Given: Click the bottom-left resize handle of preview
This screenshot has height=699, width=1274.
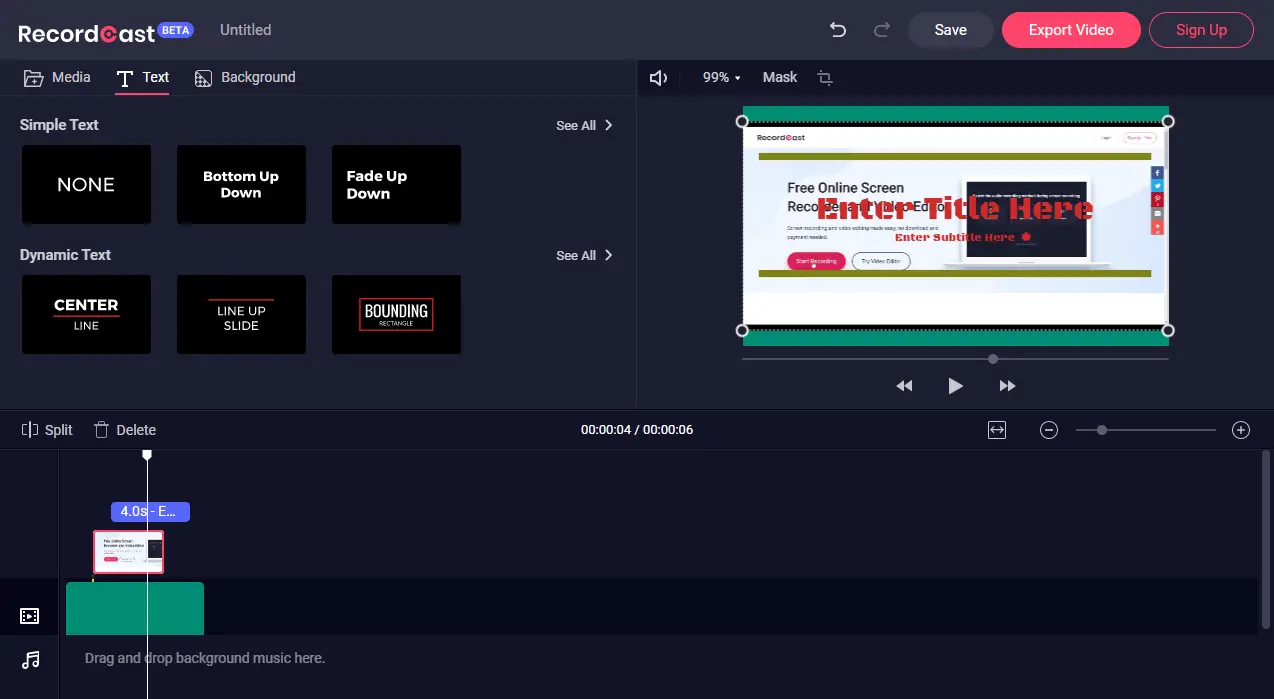Looking at the screenshot, I should click(742, 330).
